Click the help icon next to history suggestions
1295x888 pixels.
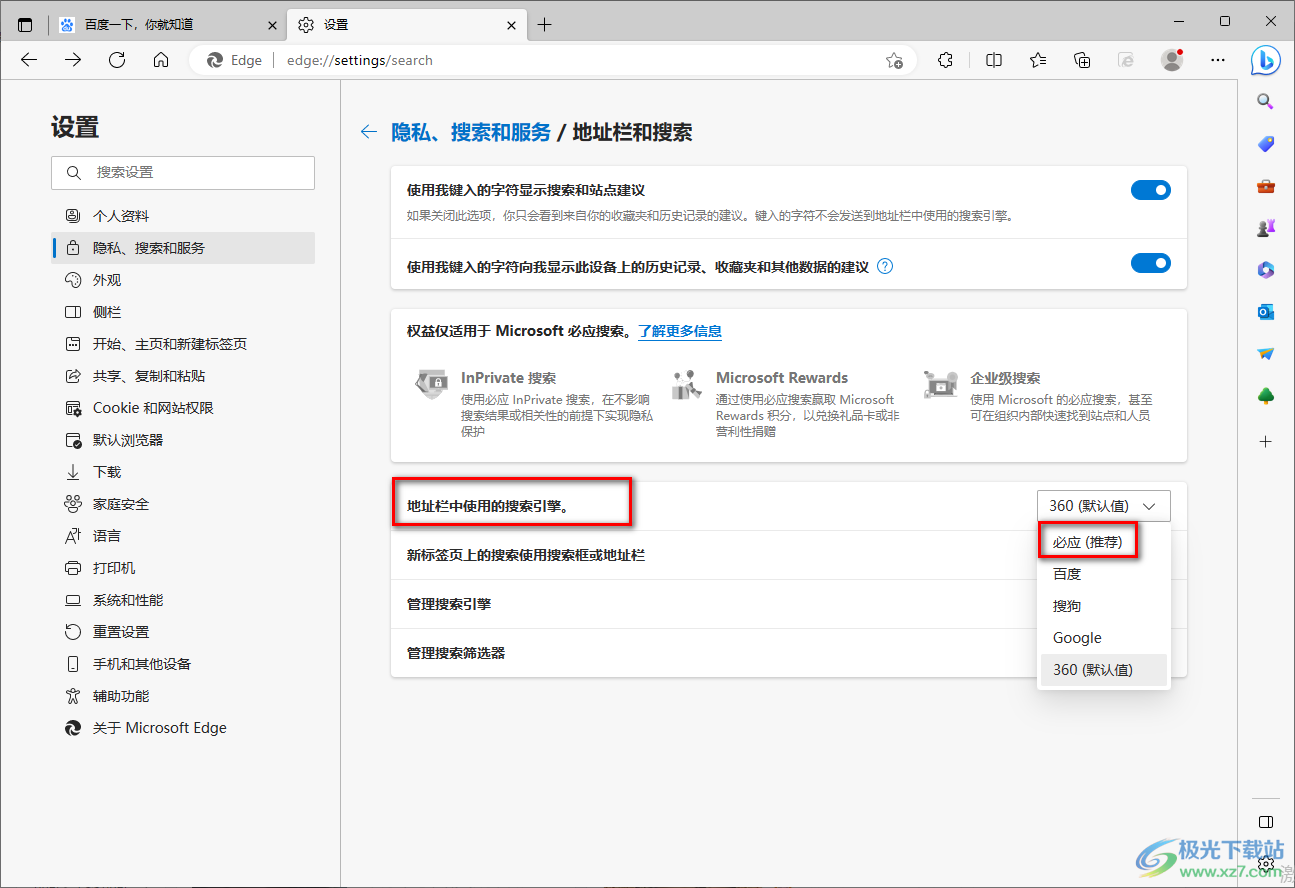(x=885, y=267)
